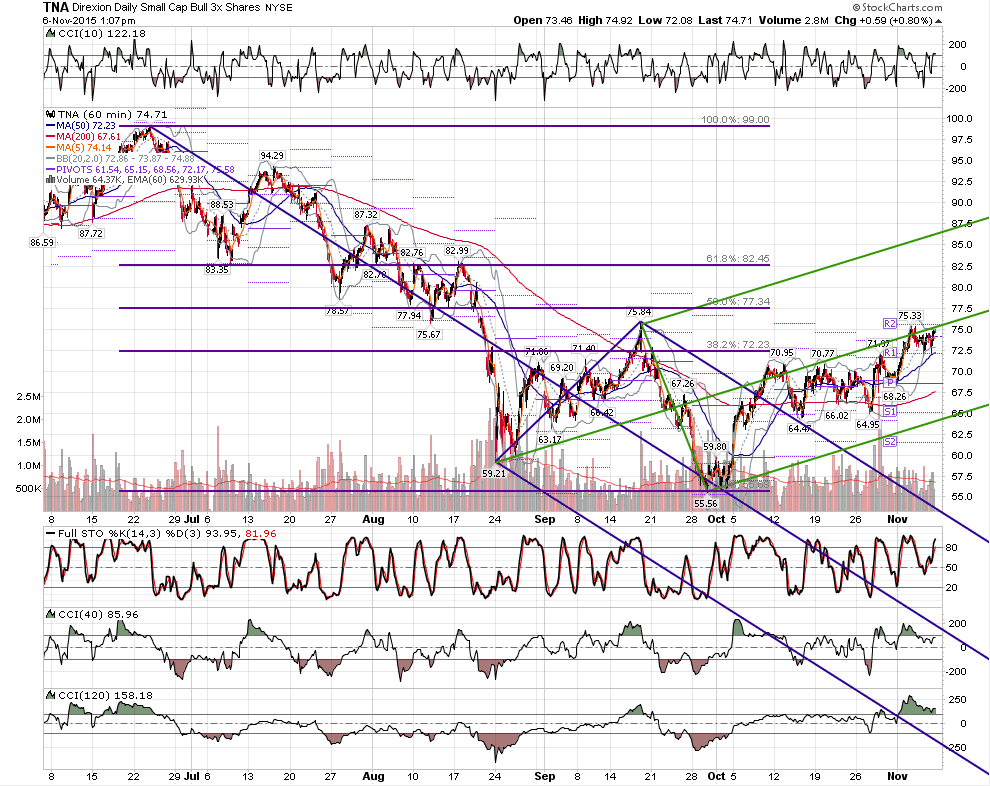Select the blue MA(50) legend line

point(51,126)
